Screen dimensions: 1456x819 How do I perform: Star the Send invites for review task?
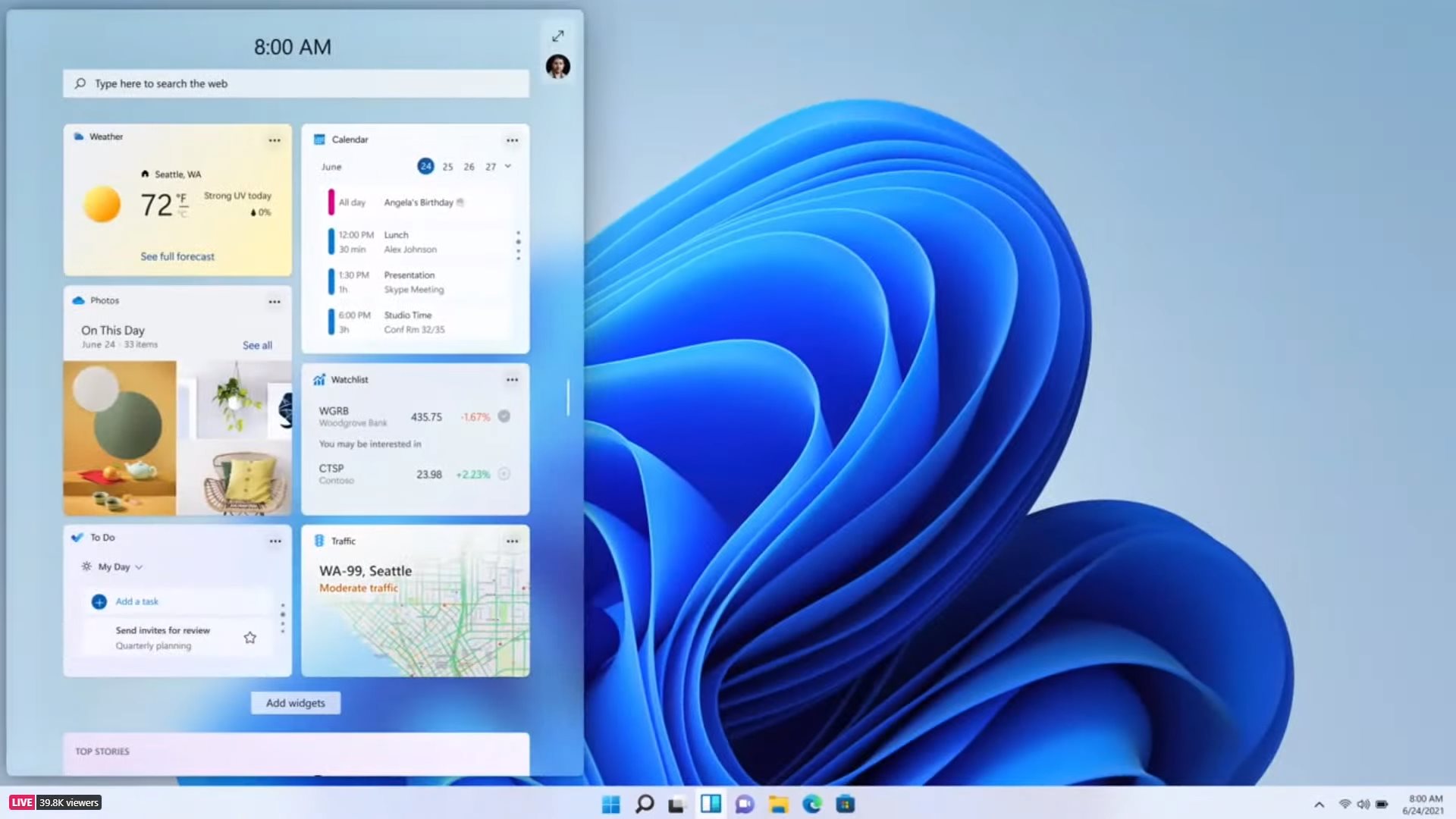point(250,637)
